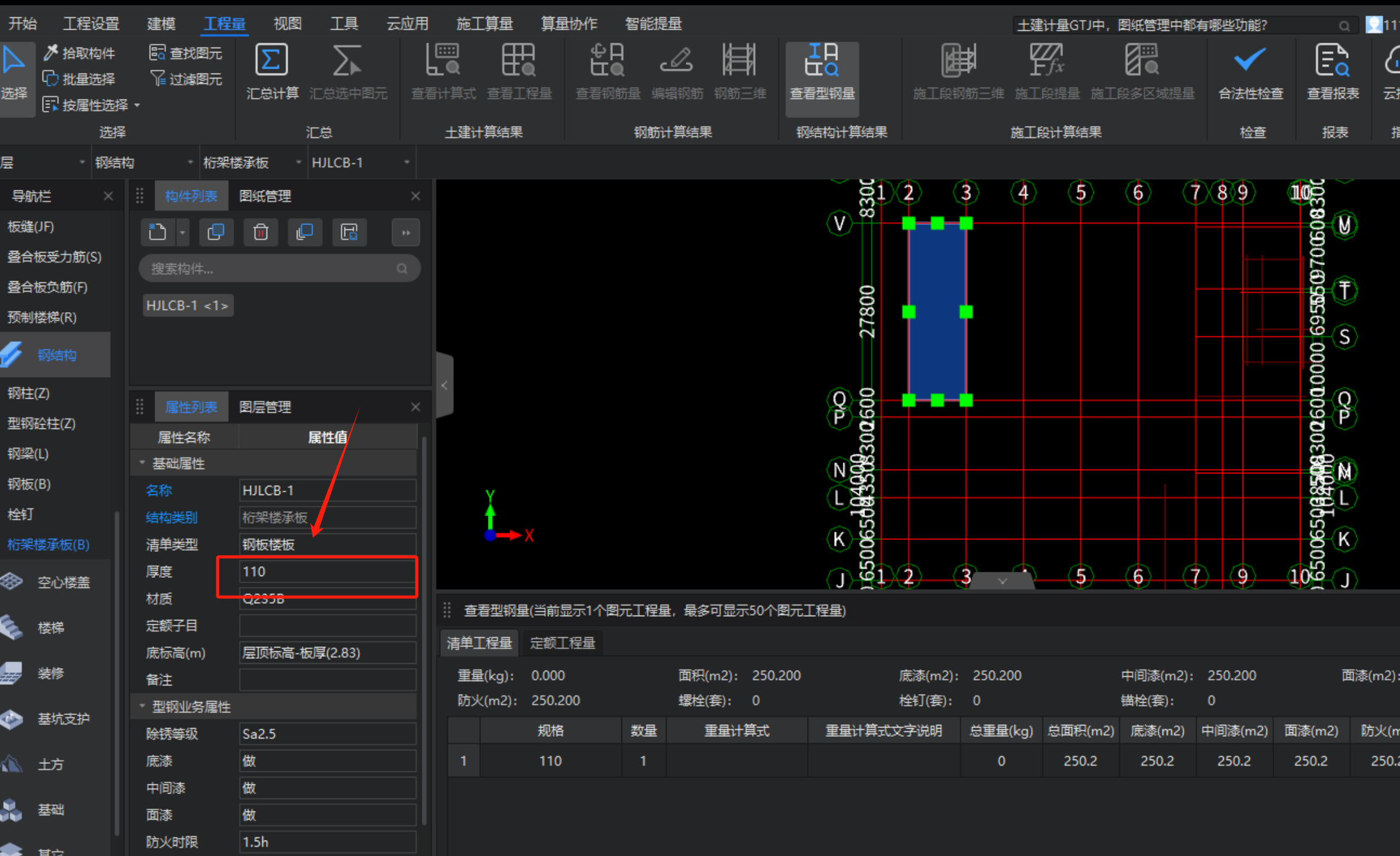Click the property list vertical scrollbar
The image size is (1400, 856).
click(x=424, y=630)
